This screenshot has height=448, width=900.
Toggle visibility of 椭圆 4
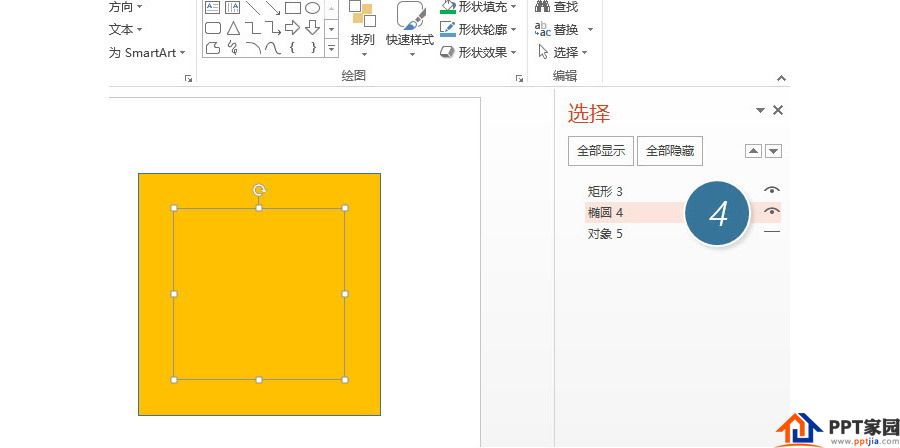(772, 212)
